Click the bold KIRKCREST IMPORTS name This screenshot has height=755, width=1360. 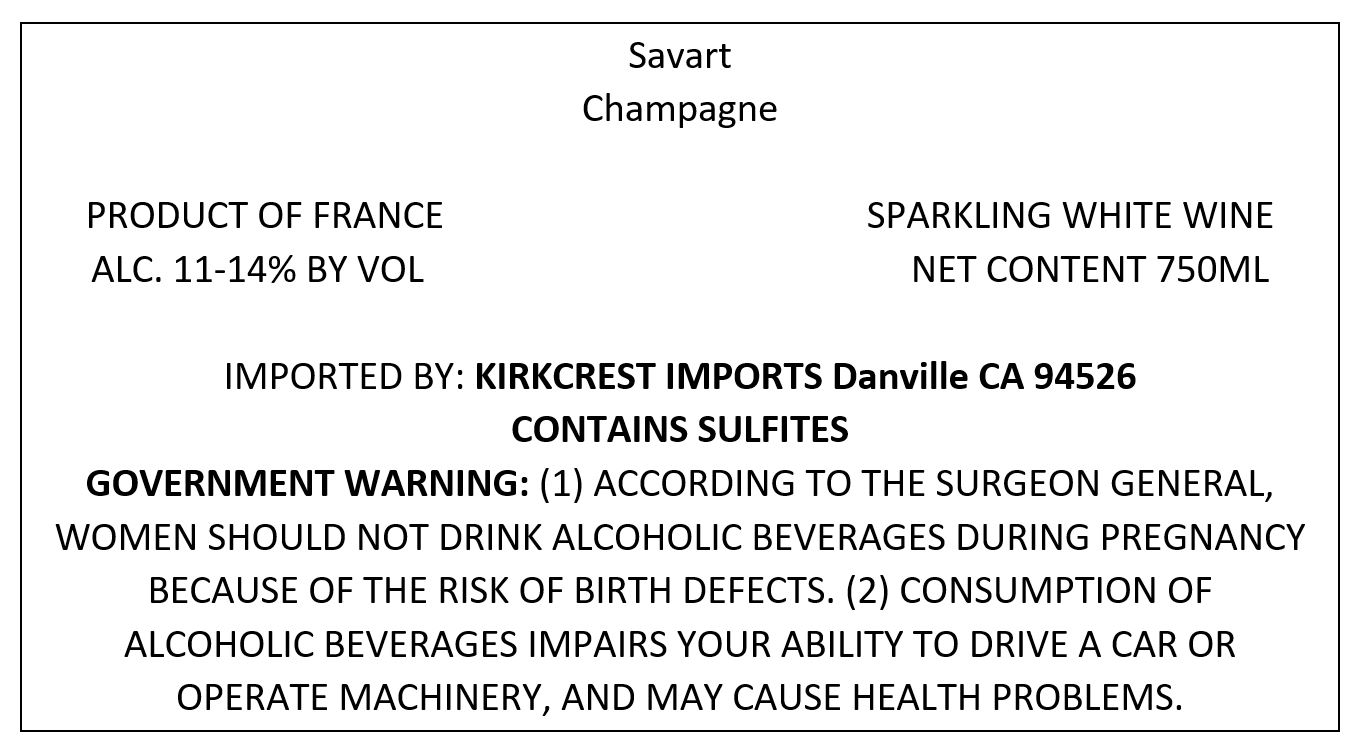pyautogui.click(x=649, y=377)
